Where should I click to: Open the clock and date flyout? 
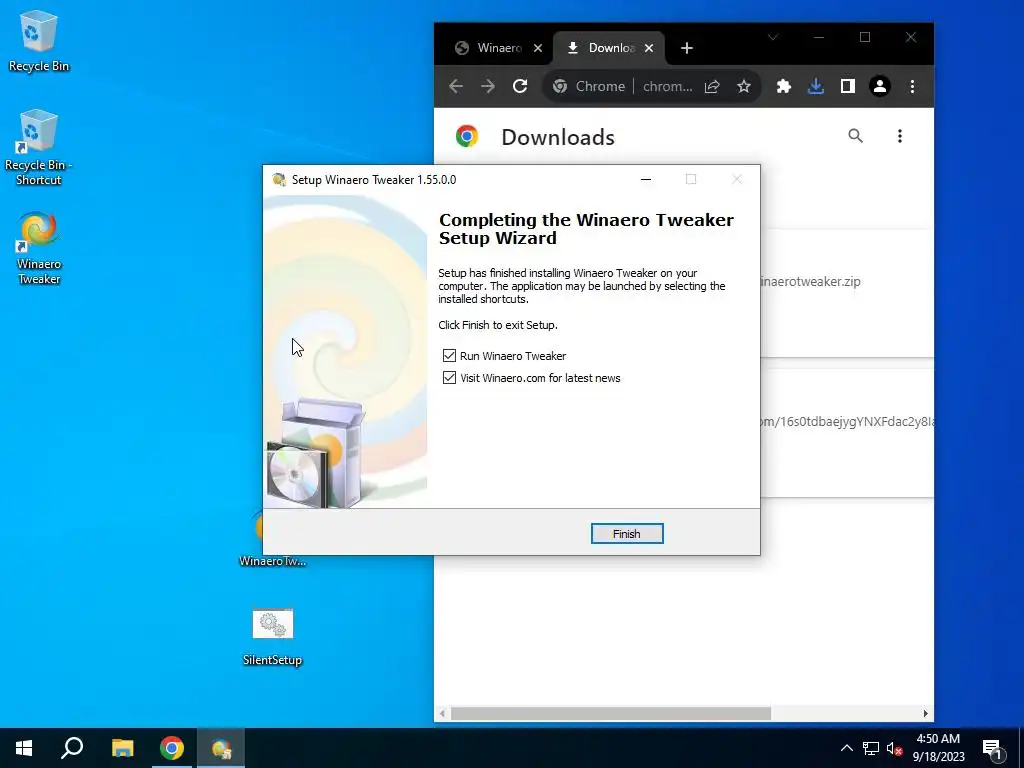pos(938,748)
